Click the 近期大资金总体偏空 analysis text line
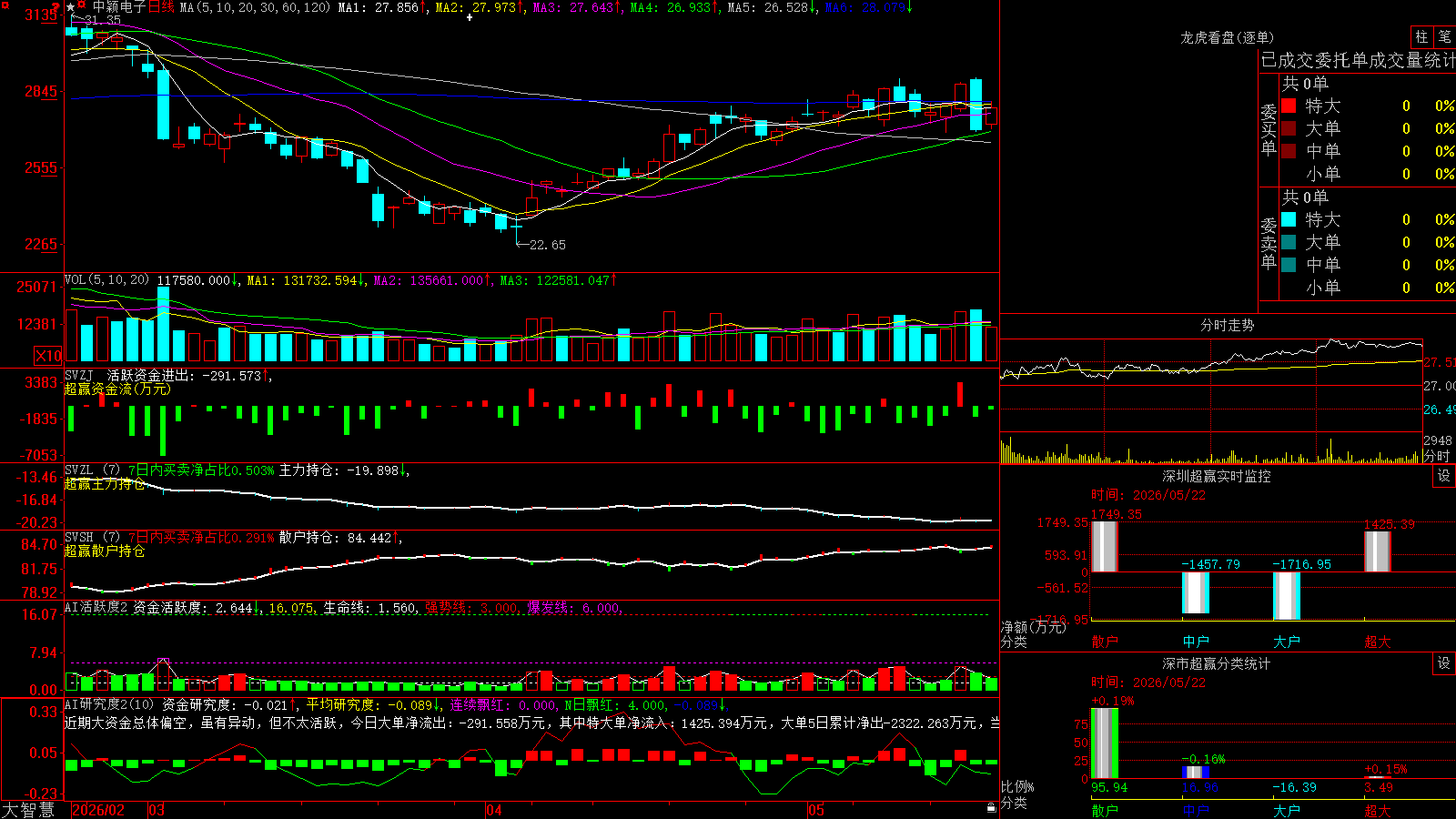Viewport: 1456px width, 819px height. click(532, 723)
